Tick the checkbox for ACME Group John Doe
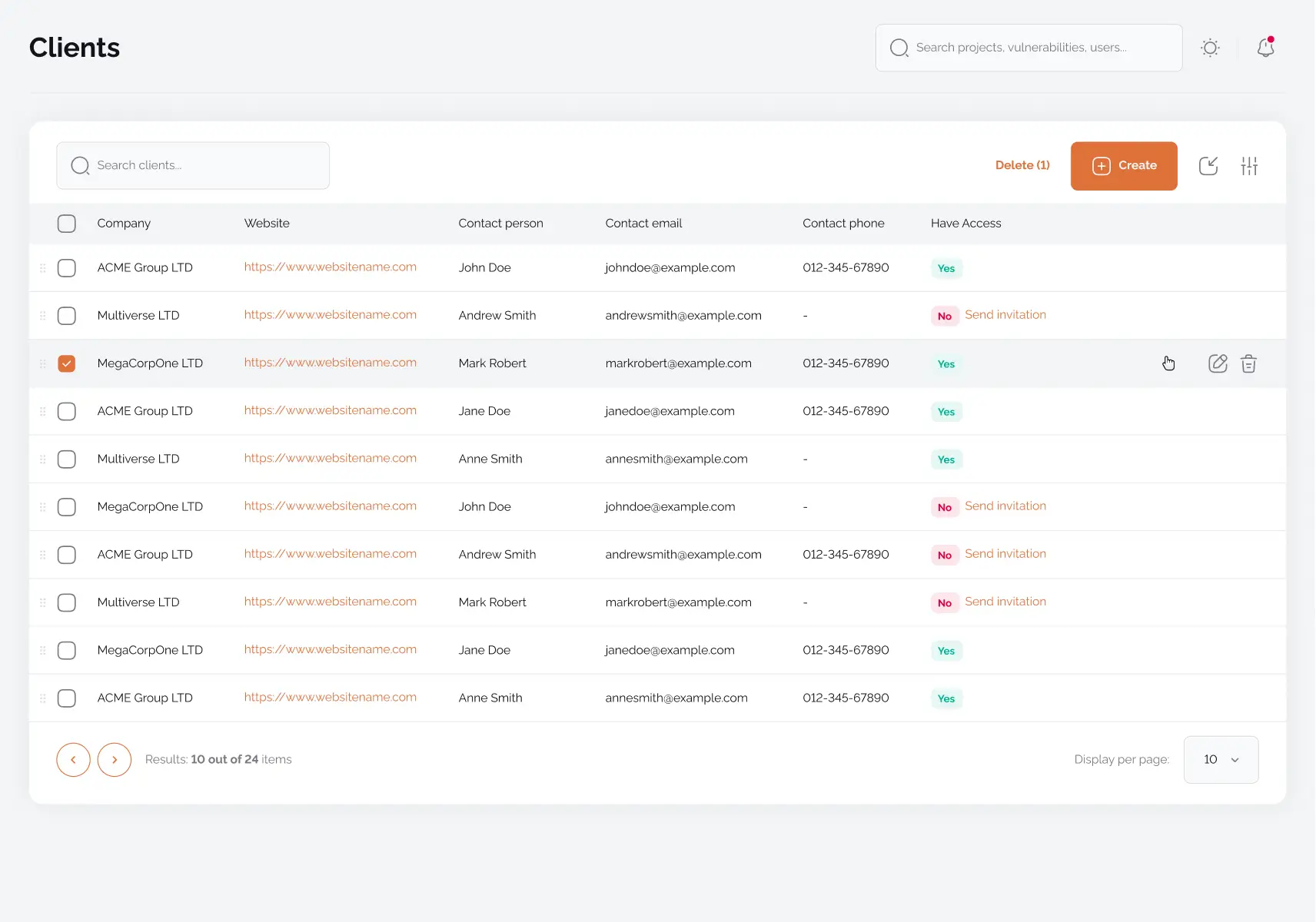The width and height of the screenshot is (1316, 922). pos(67,268)
